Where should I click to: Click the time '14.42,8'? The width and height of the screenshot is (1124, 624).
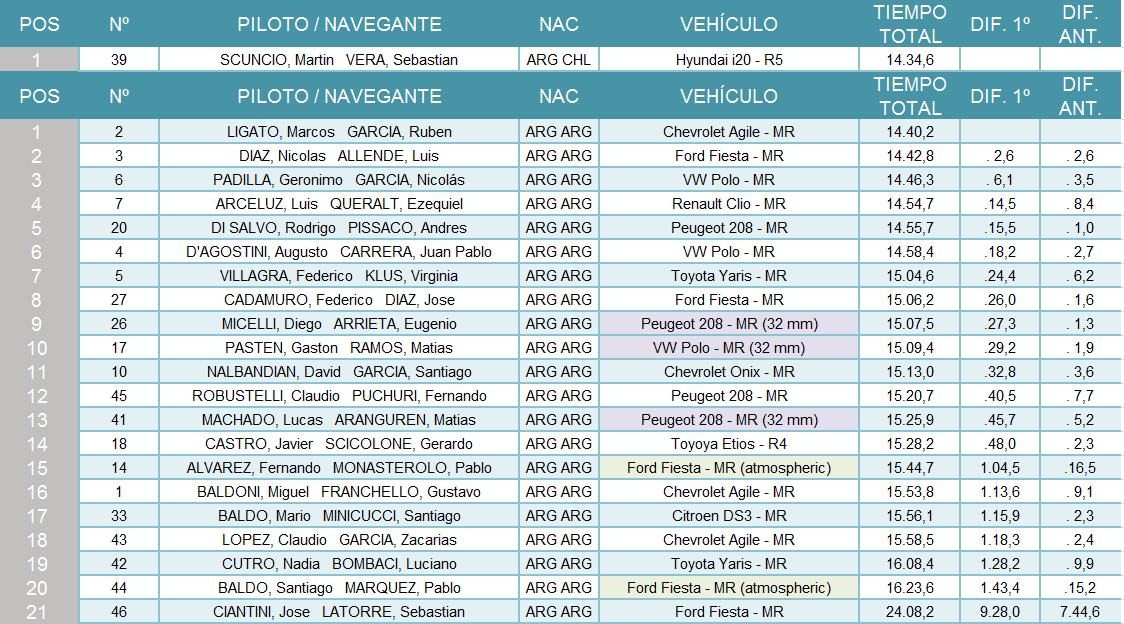[x=910, y=156]
